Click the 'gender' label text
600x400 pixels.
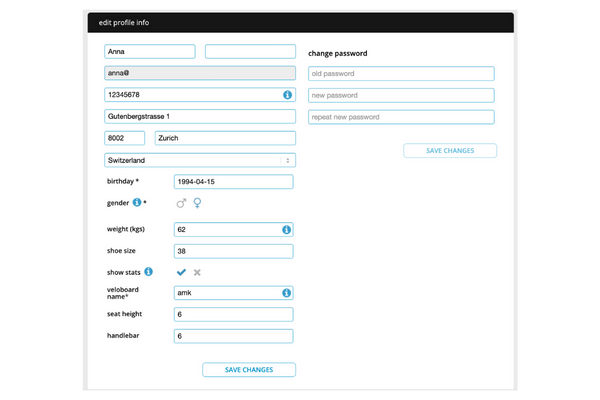(118, 203)
